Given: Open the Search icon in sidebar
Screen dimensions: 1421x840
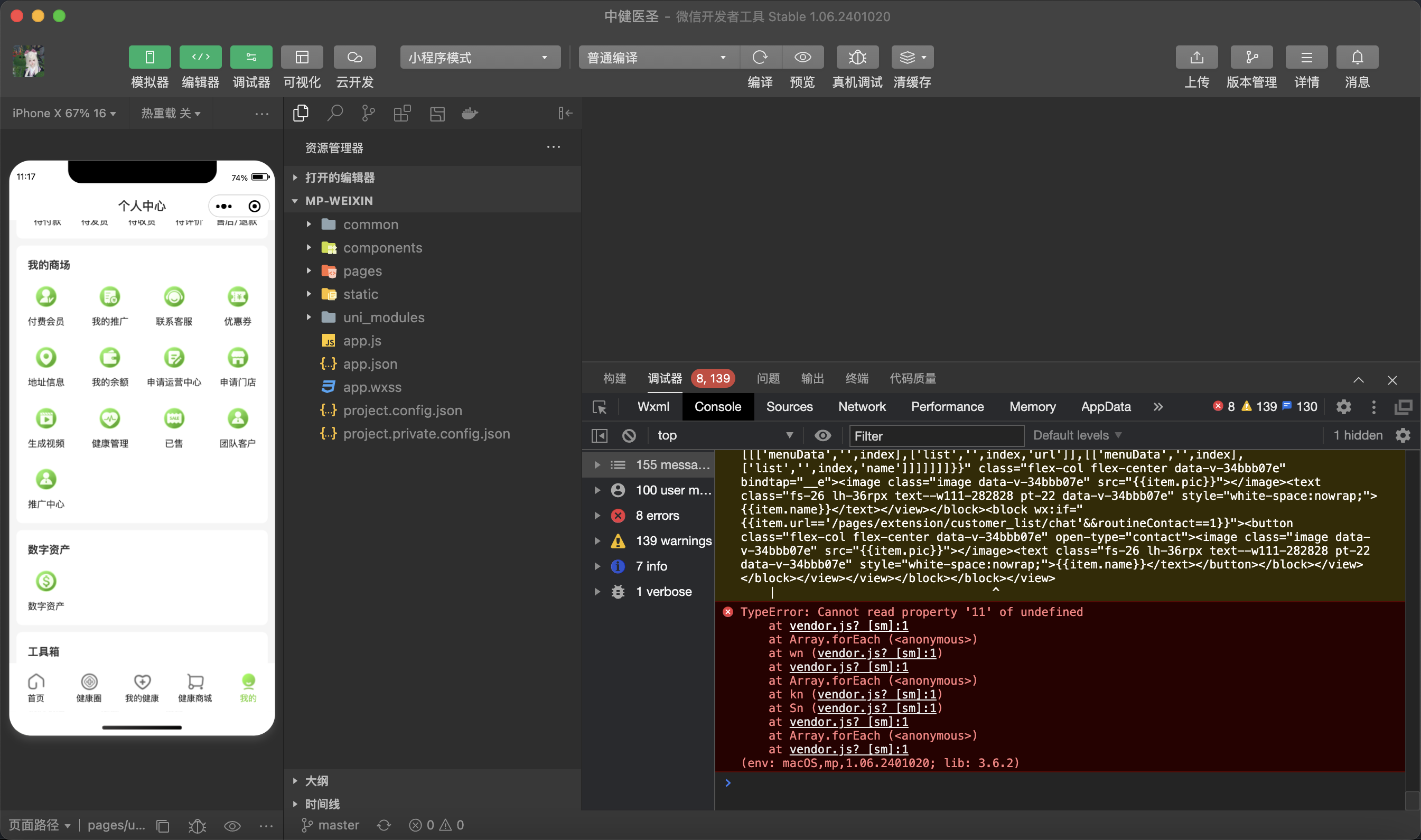Looking at the screenshot, I should (x=335, y=113).
